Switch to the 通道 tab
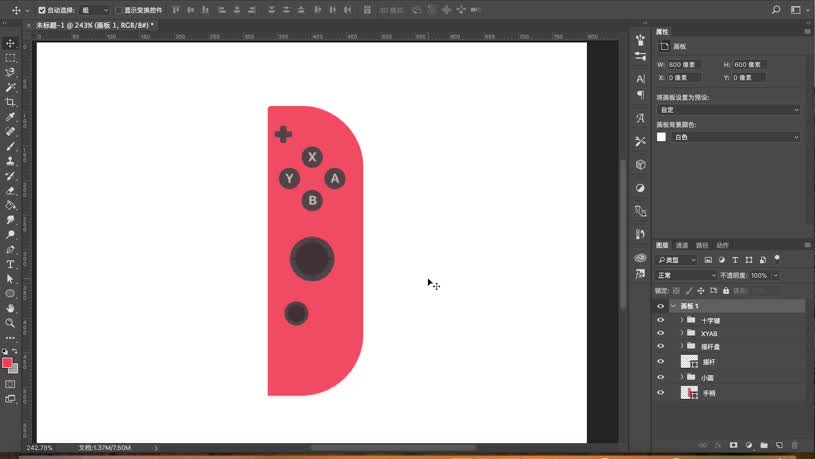815x459 pixels. 681,245
